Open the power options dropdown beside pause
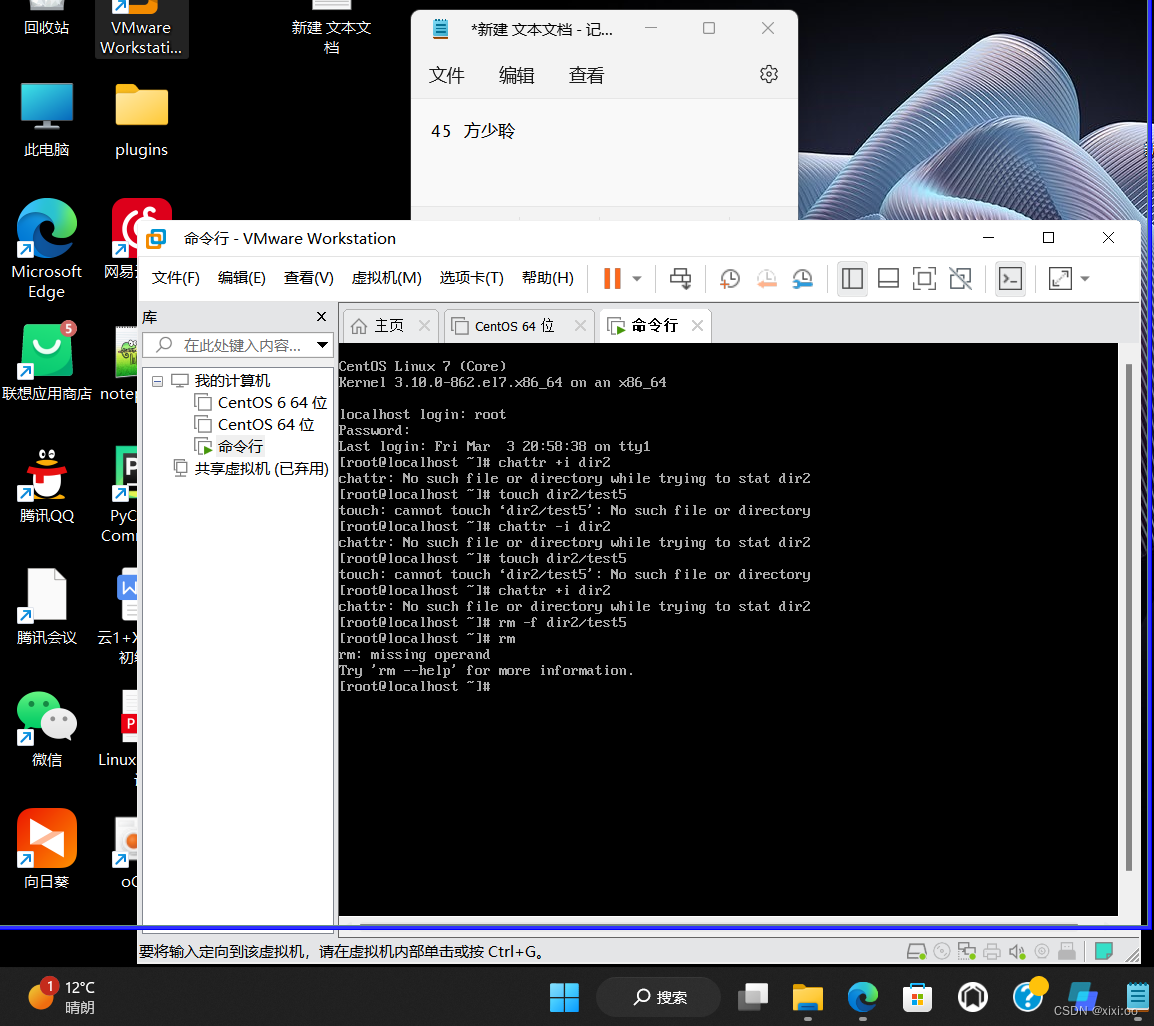The height and width of the screenshot is (1026, 1154). (x=637, y=278)
